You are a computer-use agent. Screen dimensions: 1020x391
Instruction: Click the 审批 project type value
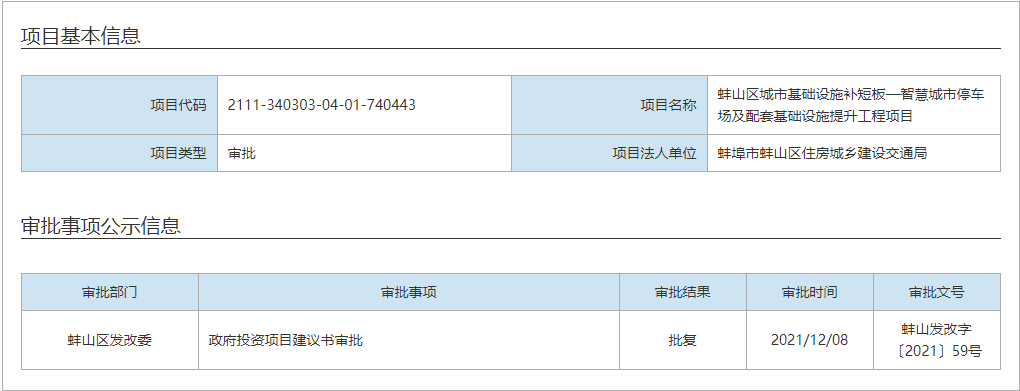coord(242,154)
